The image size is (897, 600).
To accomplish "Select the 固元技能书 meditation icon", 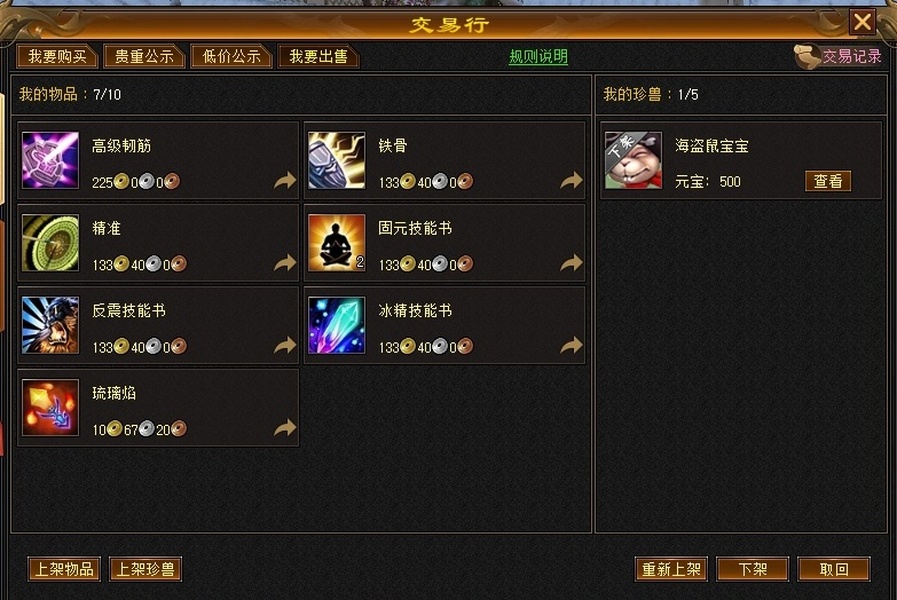I will pos(336,243).
